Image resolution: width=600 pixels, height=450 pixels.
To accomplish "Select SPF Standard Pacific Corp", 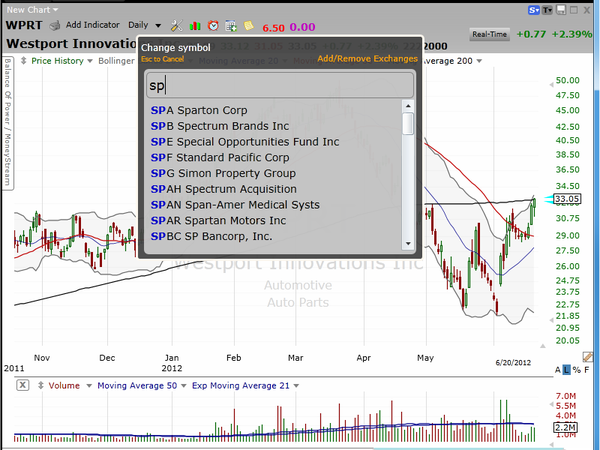I will [x=220, y=157].
